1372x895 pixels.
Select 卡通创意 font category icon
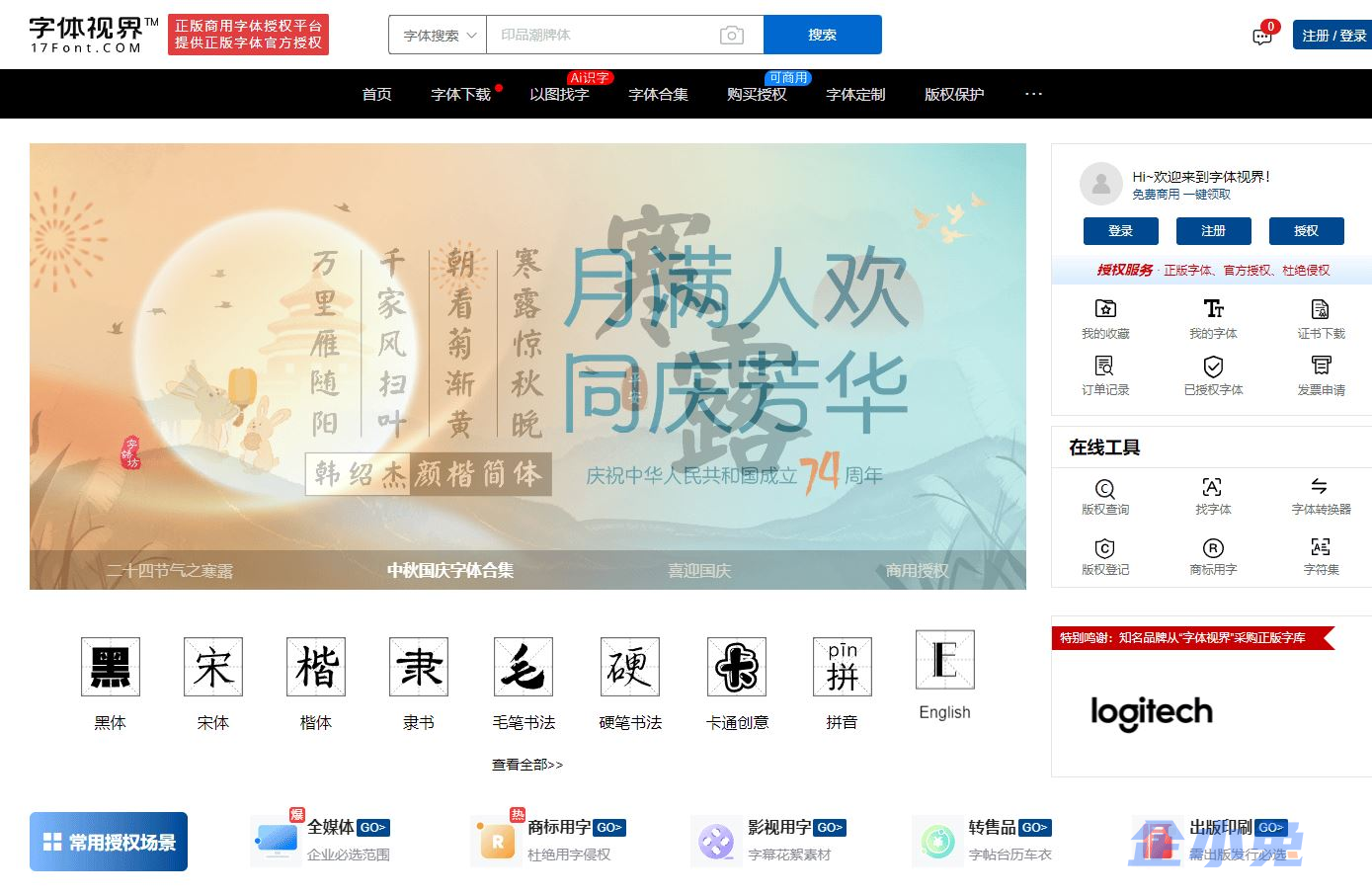point(737,667)
